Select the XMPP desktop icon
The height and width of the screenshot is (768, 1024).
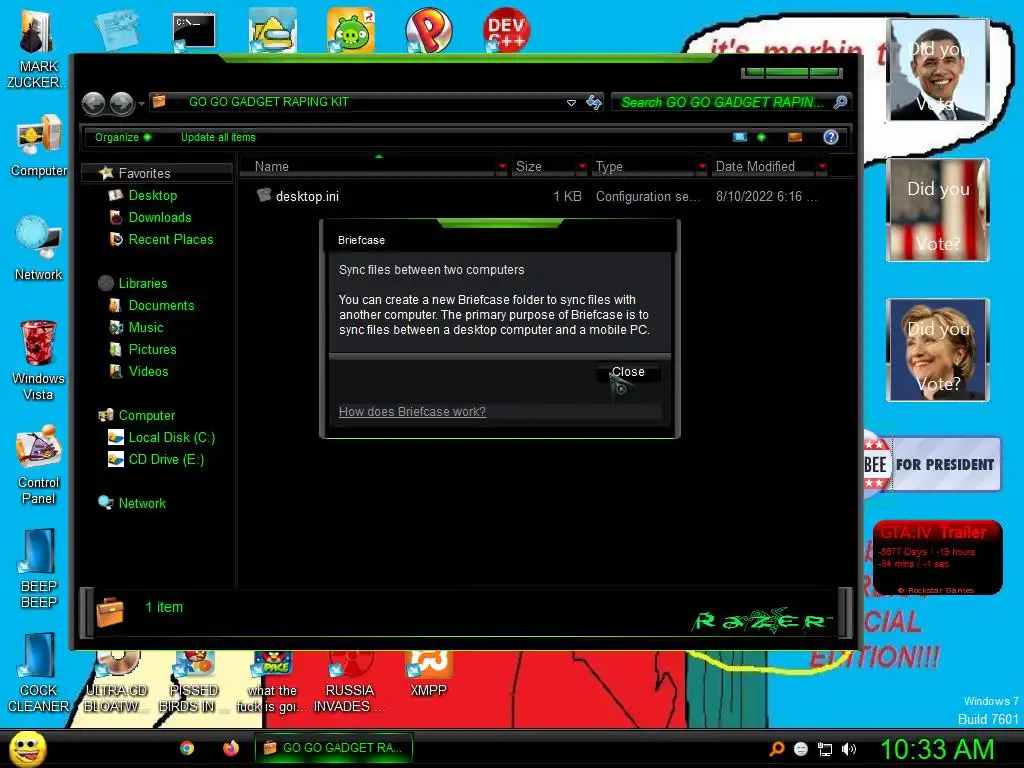tap(428, 674)
